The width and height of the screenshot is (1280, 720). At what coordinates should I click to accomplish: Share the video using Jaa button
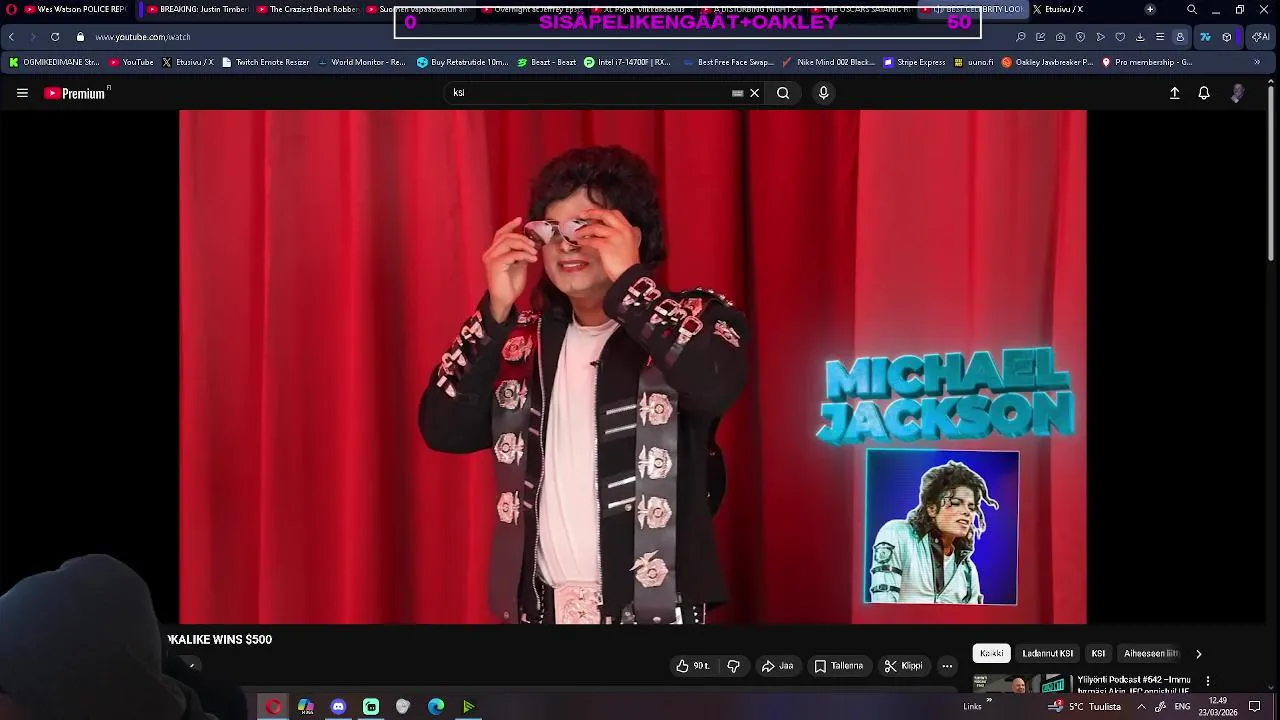[x=777, y=666]
